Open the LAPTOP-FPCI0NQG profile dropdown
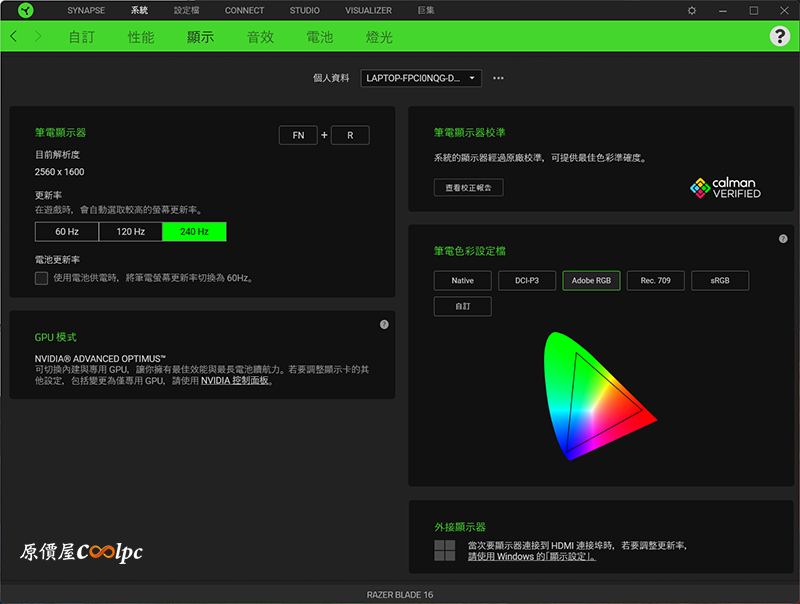This screenshot has height=604, width=800. pos(421,78)
